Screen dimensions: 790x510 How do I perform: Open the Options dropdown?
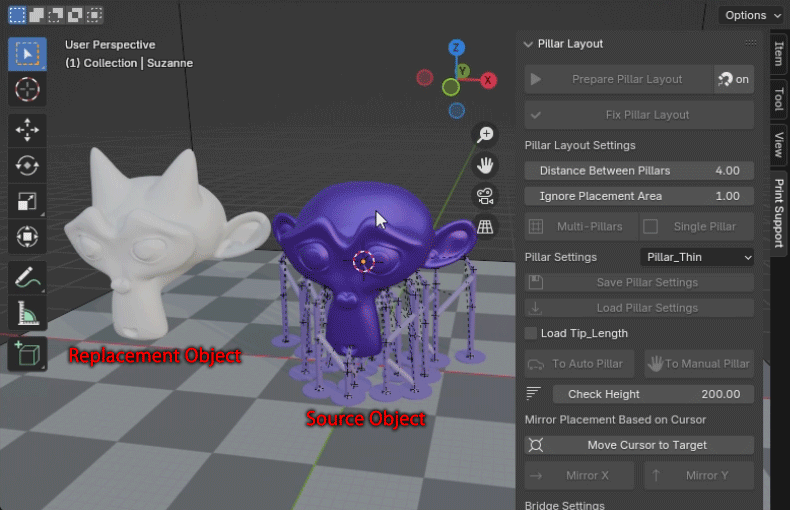point(753,15)
